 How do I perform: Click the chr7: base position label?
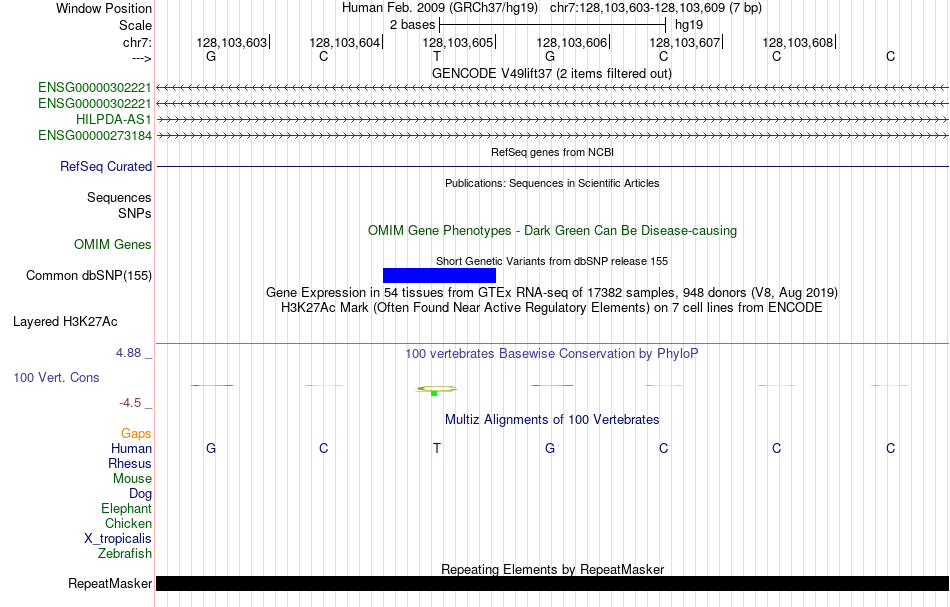(137, 42)
